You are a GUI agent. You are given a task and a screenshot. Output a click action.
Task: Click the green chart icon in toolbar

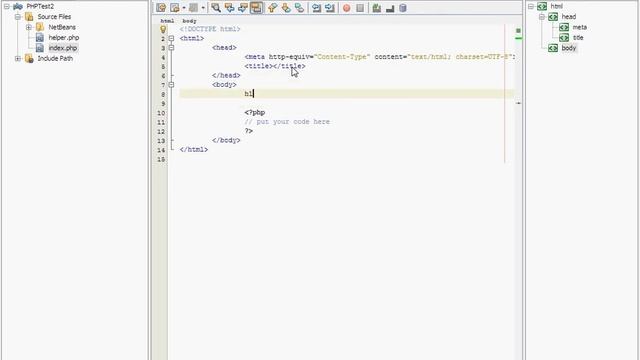pos(376,8)
